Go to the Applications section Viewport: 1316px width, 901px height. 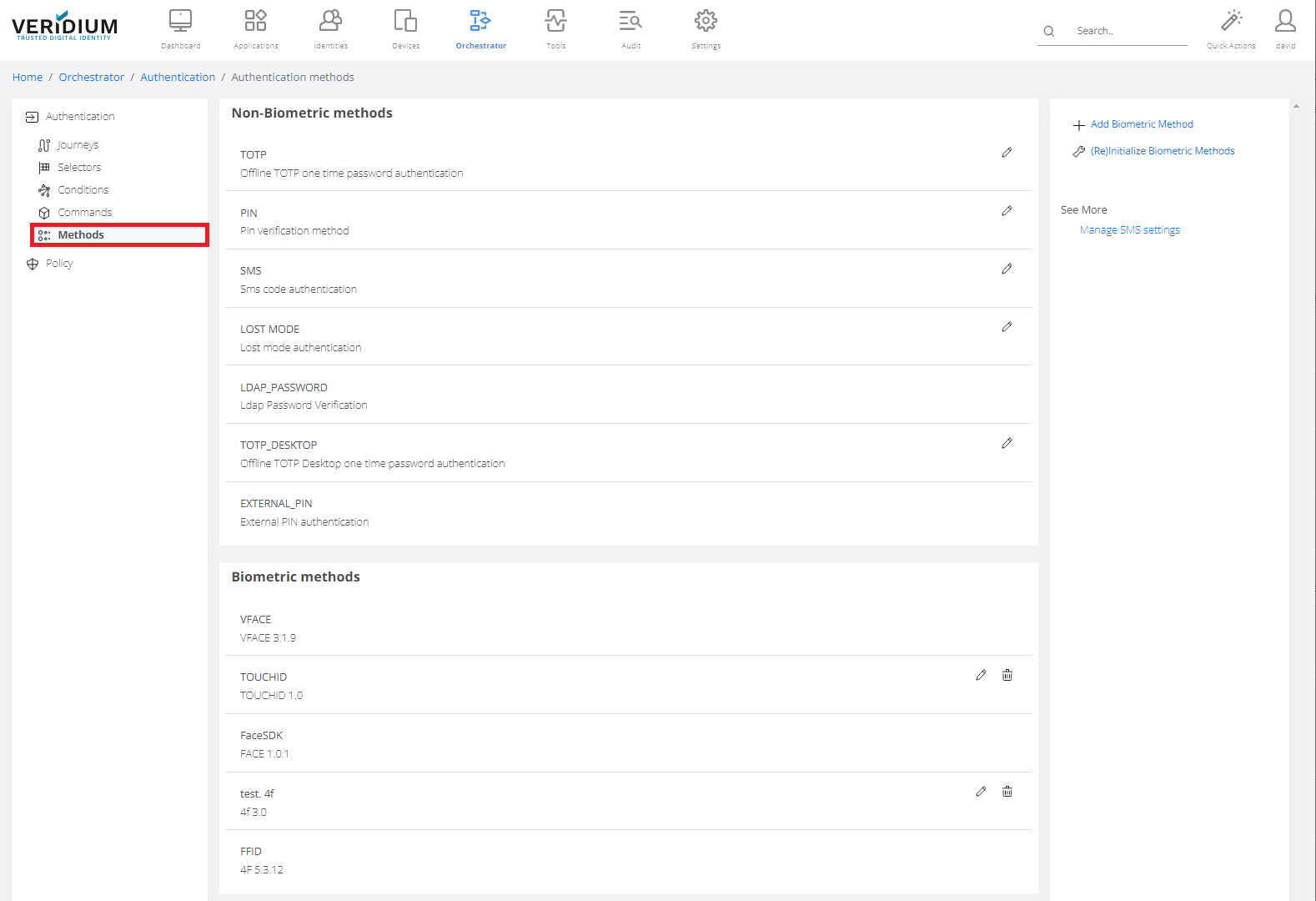coord(255,29)
